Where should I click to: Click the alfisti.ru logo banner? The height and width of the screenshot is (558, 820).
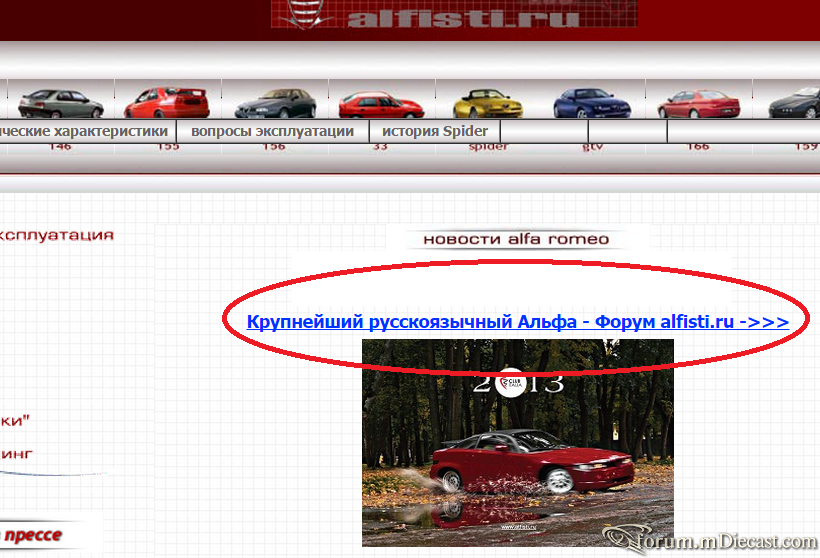(x=454, y=14)
